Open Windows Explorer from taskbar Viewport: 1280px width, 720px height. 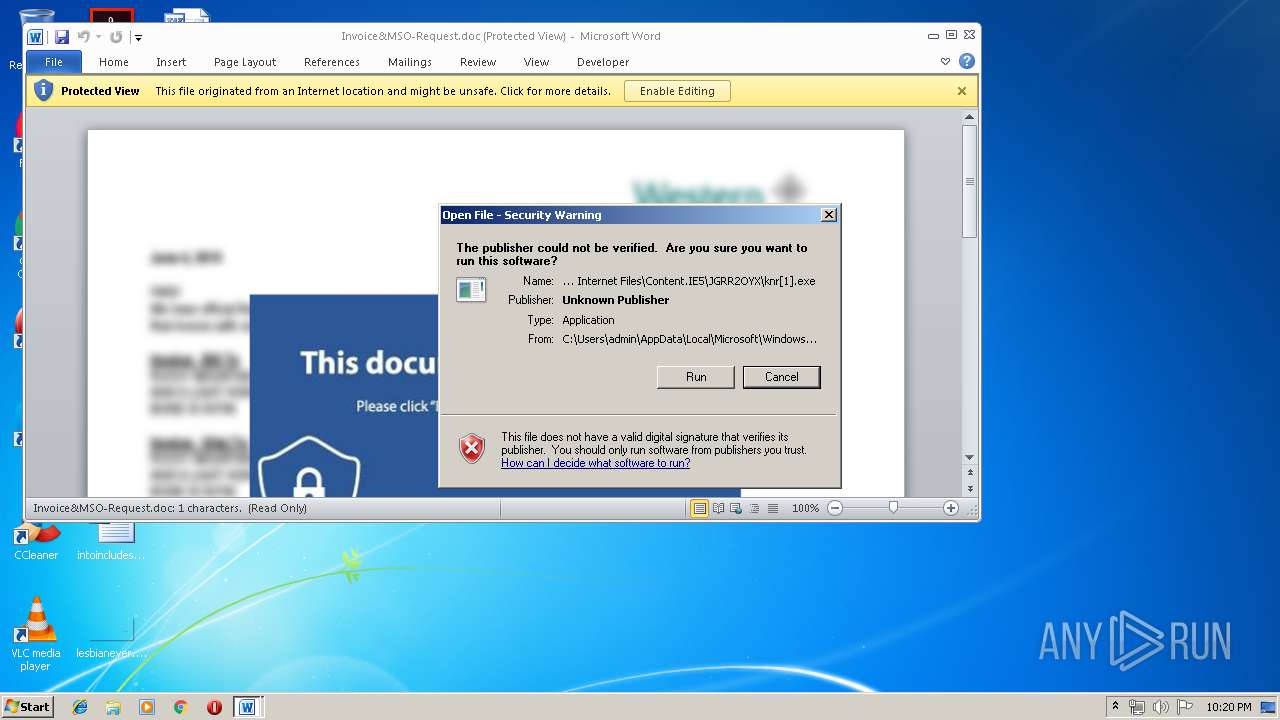click(x=113, y=707)
